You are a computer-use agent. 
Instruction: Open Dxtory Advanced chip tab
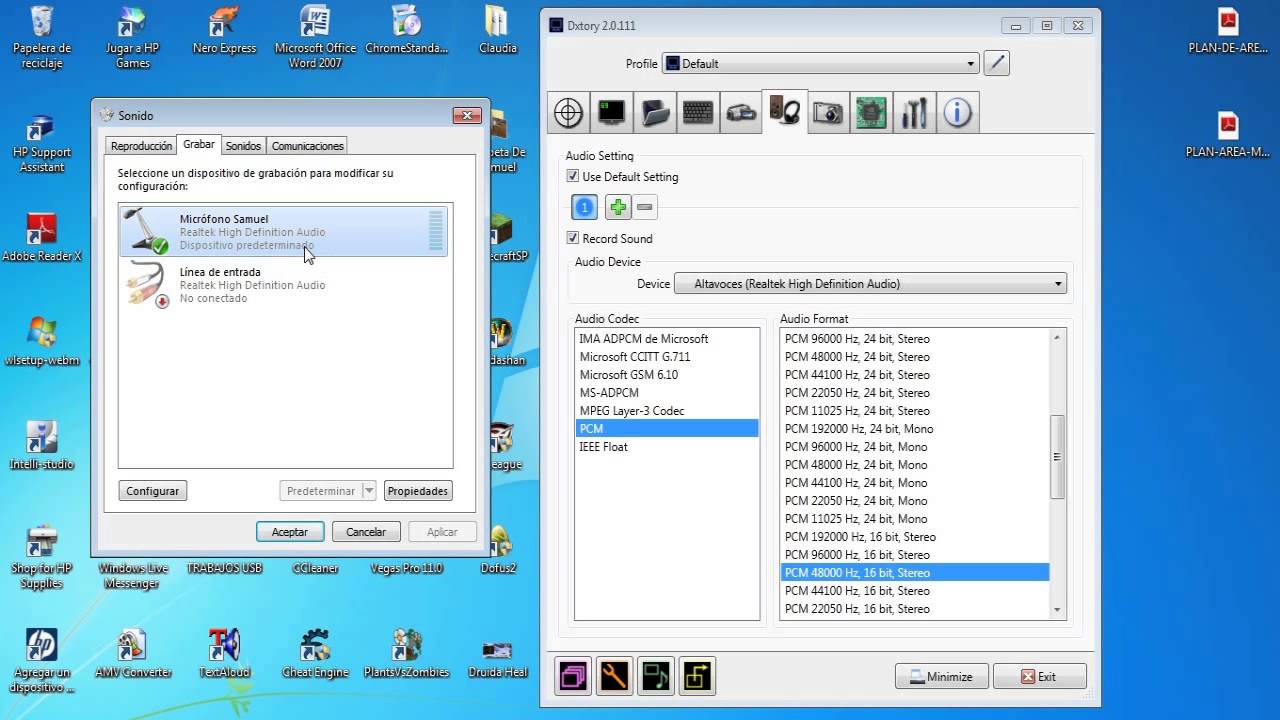(x=871, y=113)
